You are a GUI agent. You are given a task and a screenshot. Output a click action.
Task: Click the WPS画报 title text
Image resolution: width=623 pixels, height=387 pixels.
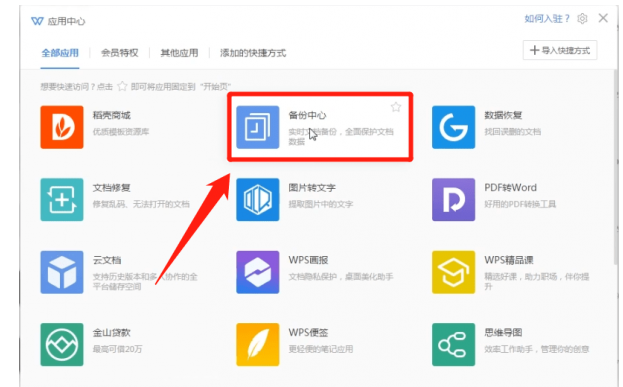pos(308,260)
